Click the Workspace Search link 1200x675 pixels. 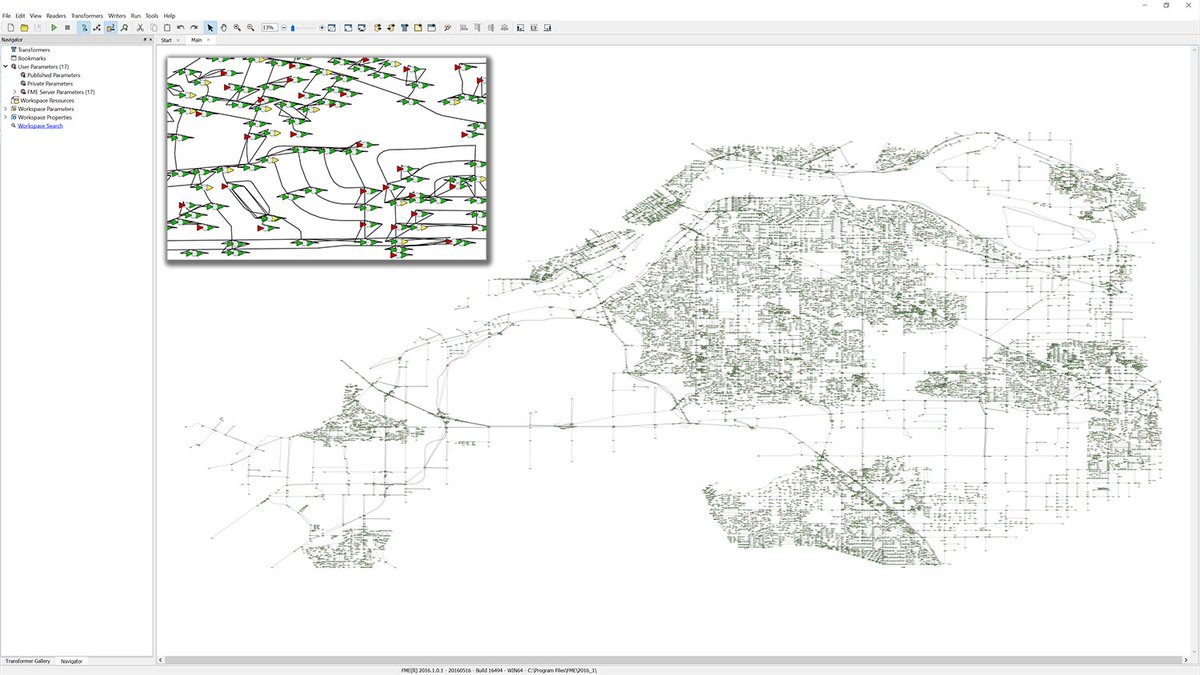pos(40,126)
